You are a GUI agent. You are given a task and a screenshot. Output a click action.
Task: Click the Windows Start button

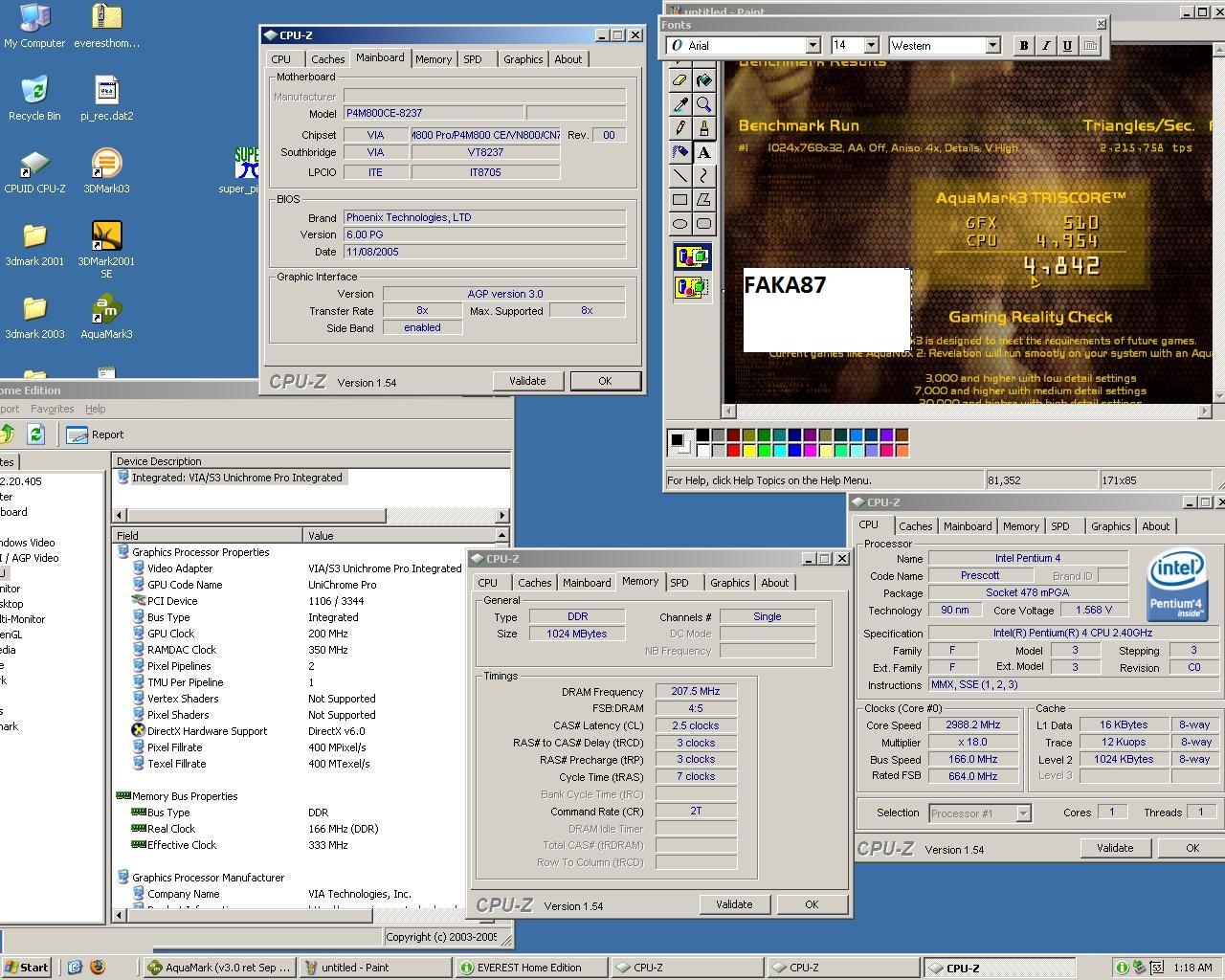click(26, 968)
